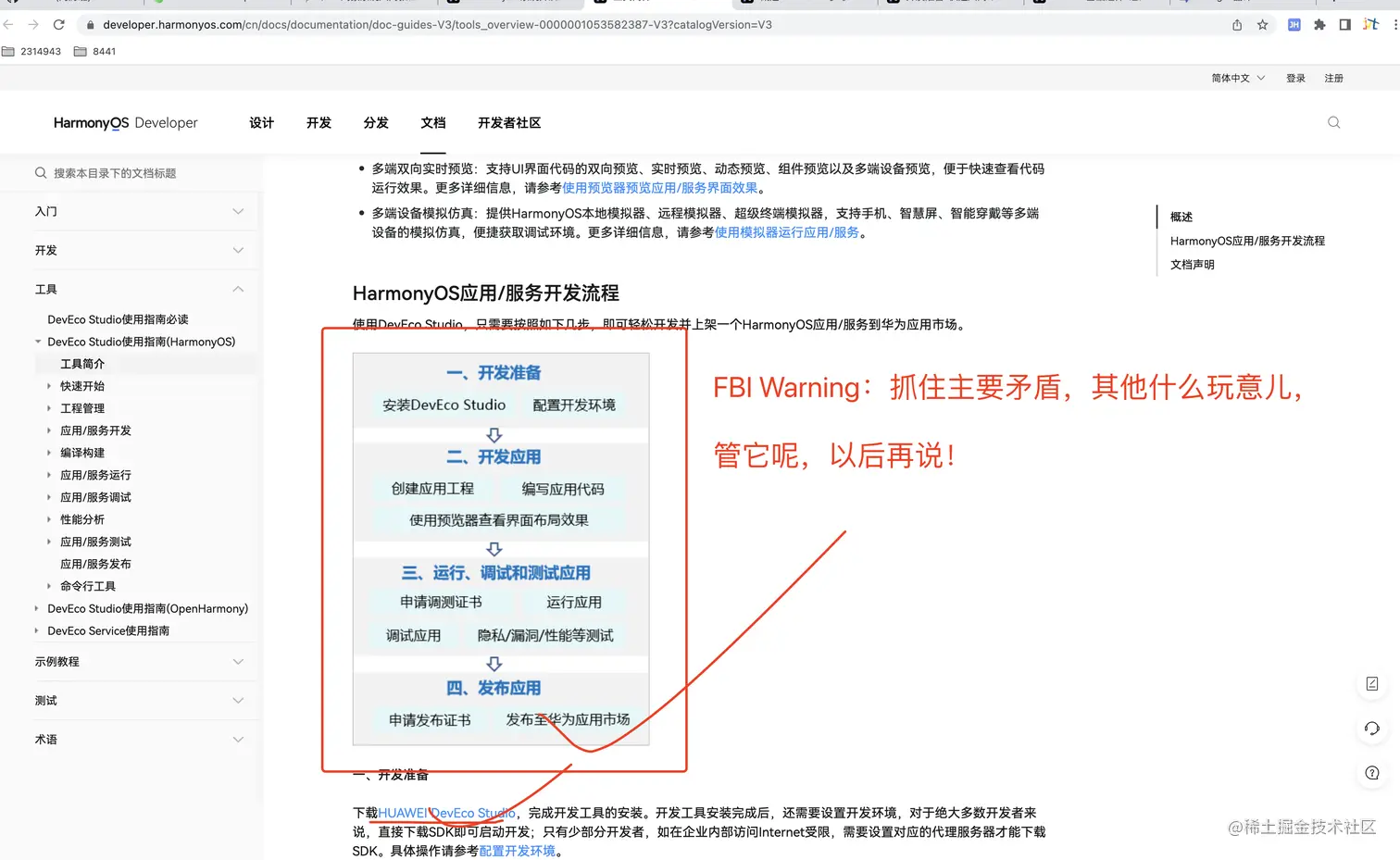Open 使用预览器预览应用/服务界面效果 link

(659, 188)
